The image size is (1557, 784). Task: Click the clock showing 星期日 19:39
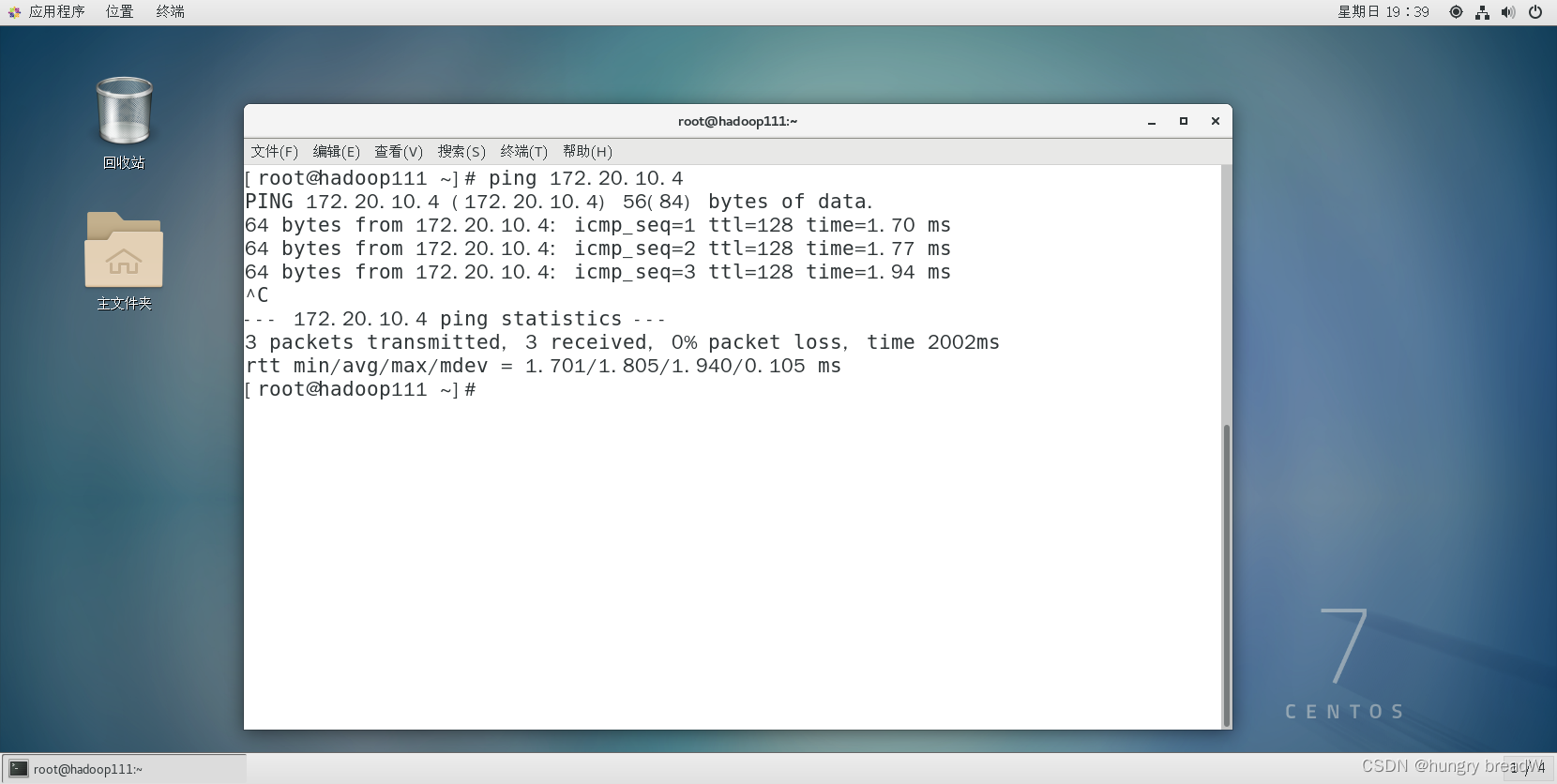1383,12
